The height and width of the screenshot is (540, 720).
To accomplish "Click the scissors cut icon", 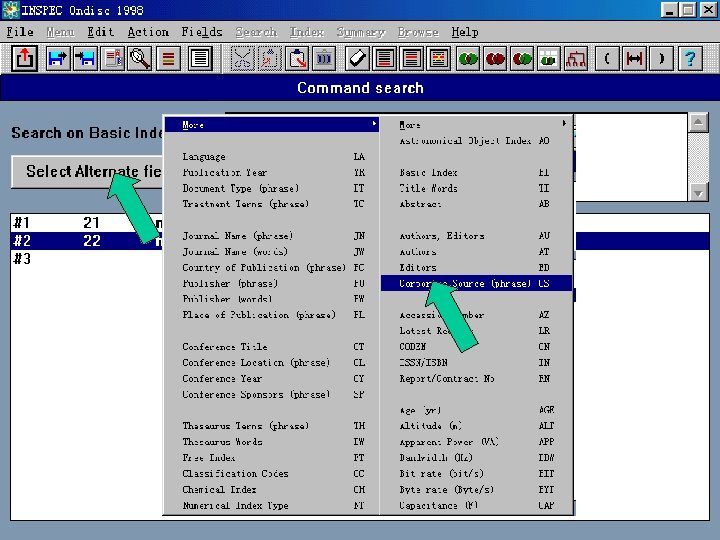I will click(242, 58).
